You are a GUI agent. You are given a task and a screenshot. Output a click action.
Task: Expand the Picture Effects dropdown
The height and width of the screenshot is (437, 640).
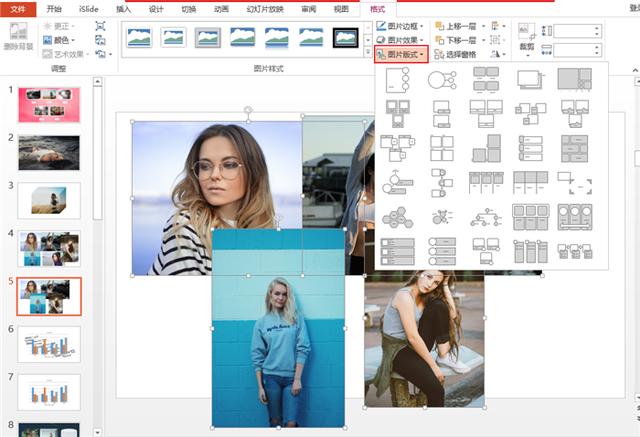[400, 40]
